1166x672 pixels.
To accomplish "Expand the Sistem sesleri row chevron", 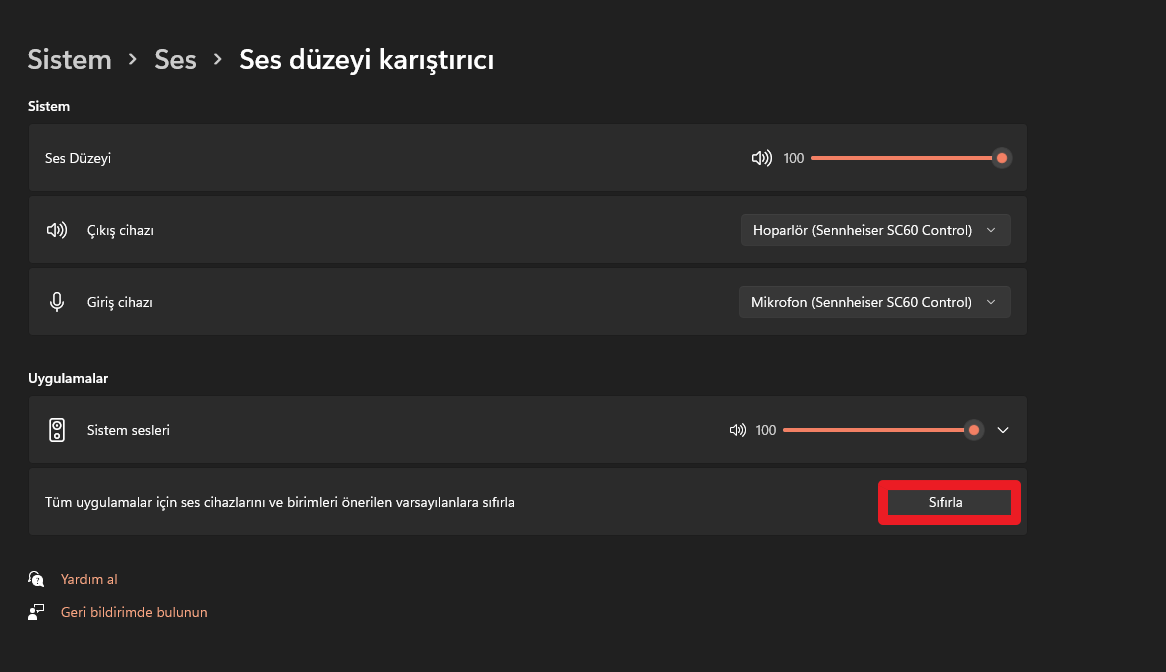I will coord(1003,430).
